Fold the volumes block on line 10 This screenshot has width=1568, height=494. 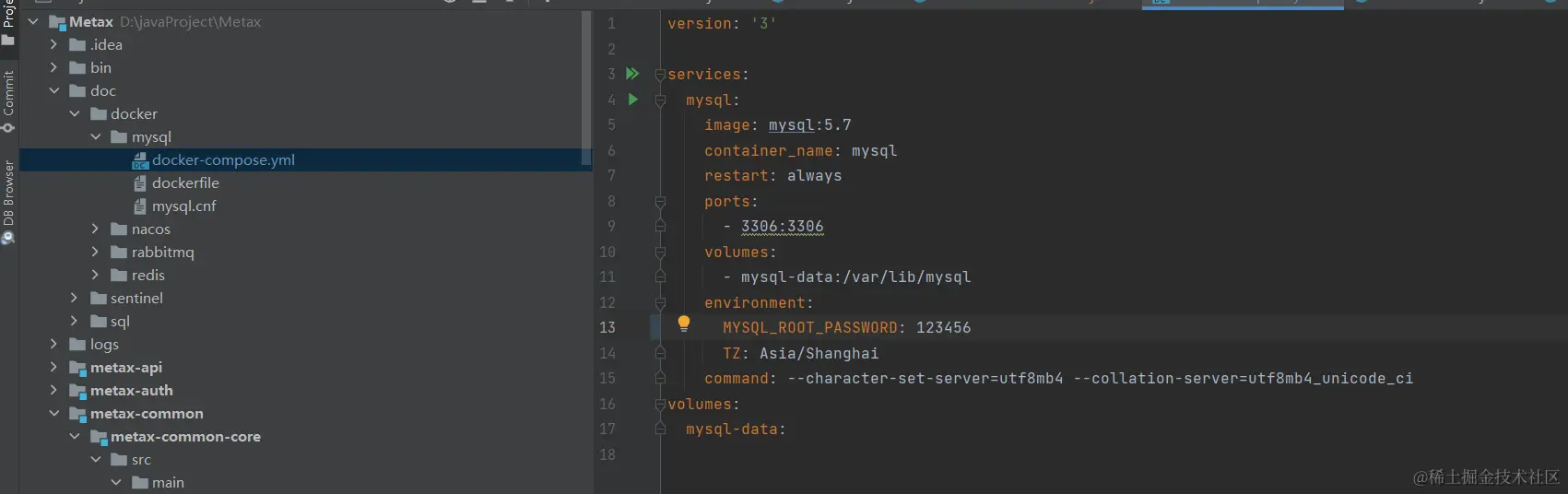coord(660,252)
